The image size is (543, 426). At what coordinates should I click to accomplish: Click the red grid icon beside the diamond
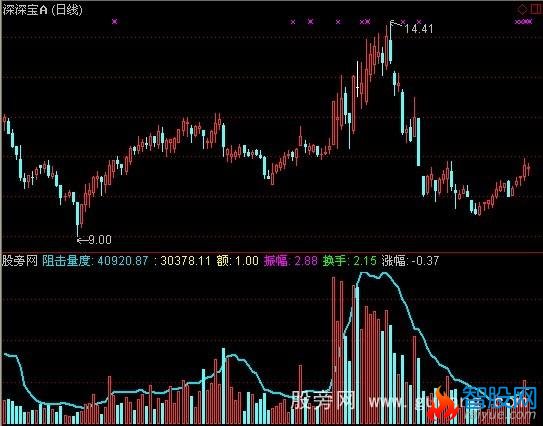536,9
